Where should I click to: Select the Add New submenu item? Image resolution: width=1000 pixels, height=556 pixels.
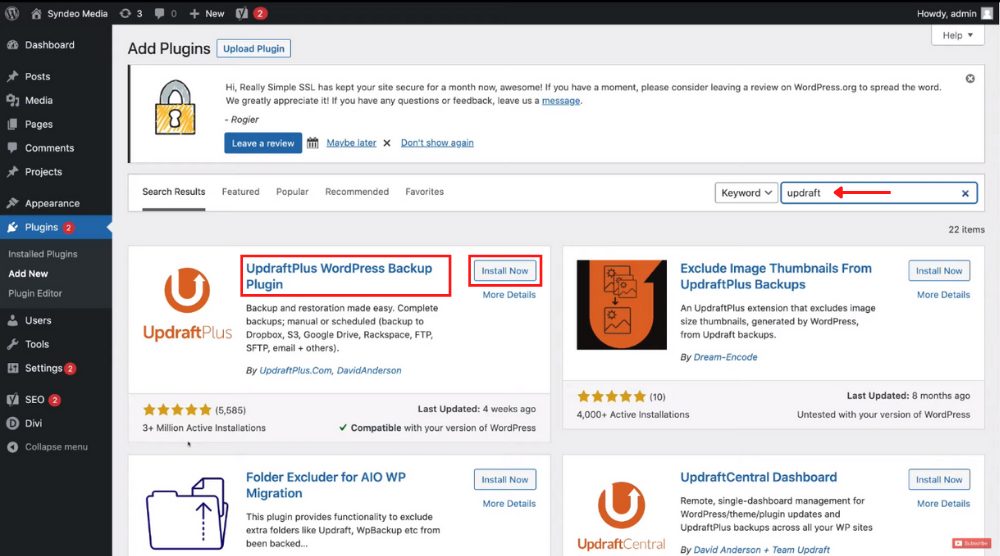coord(28,274)
